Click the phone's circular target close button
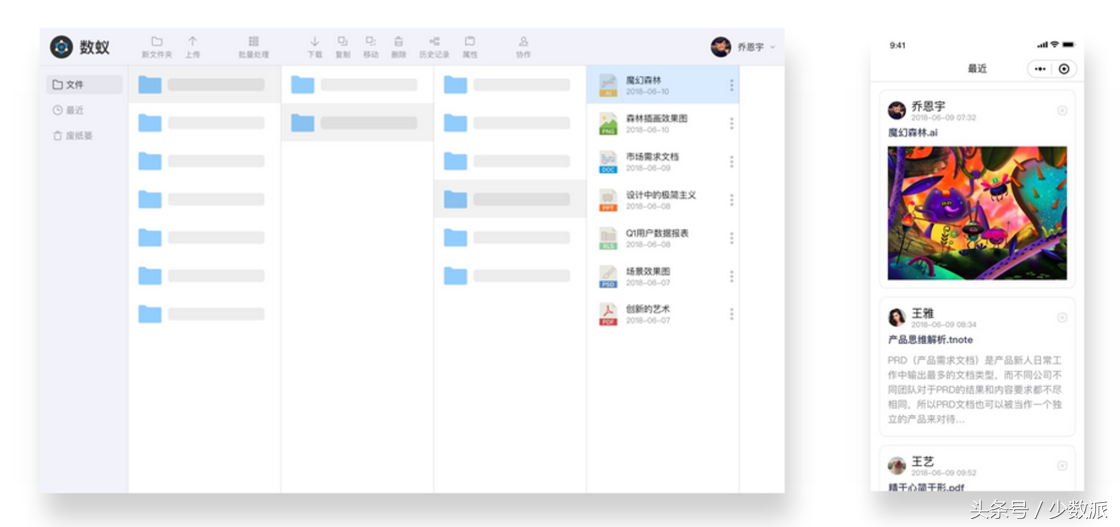Image resolution: width=1120 pixels, height=527 pixels. (x=1064, y=69)
